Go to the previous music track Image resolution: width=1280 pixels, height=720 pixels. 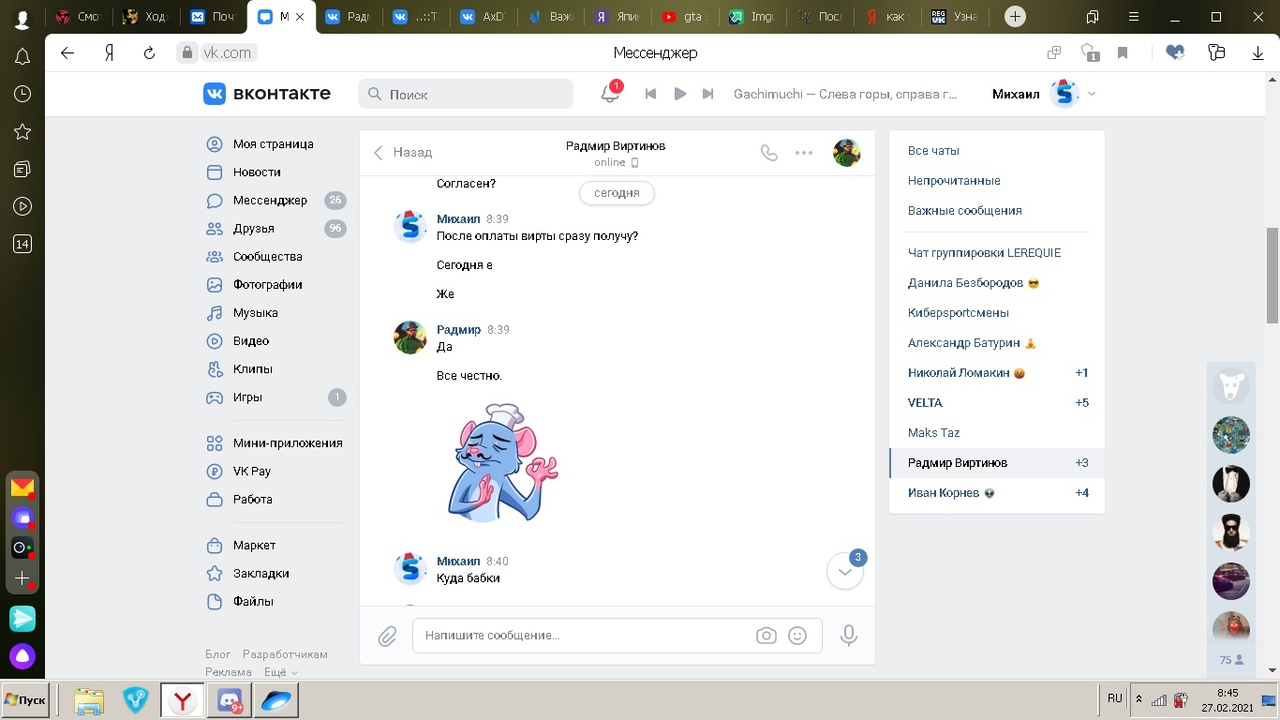coord(651,94)
